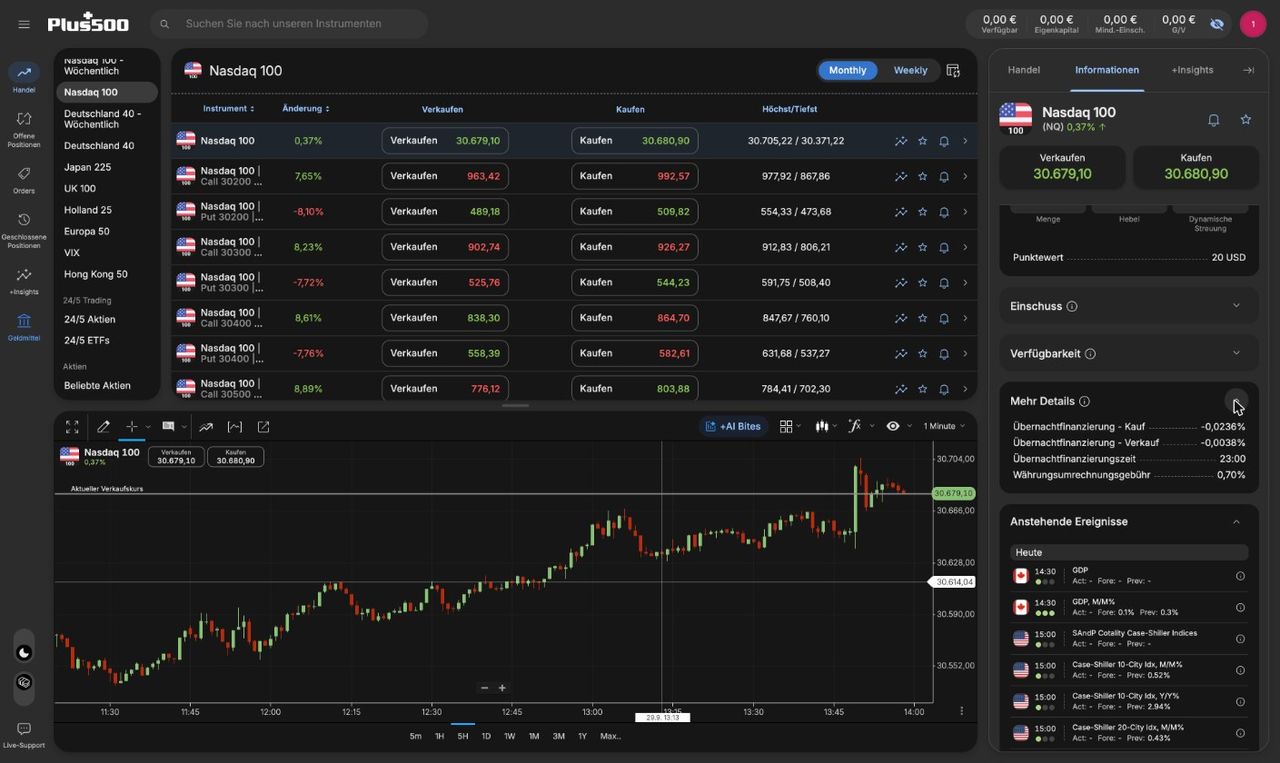Click Kaufen 30.680,90 in the Nasdaq 100 table row
Screen dimensions: 1280x763
(635, 141)
